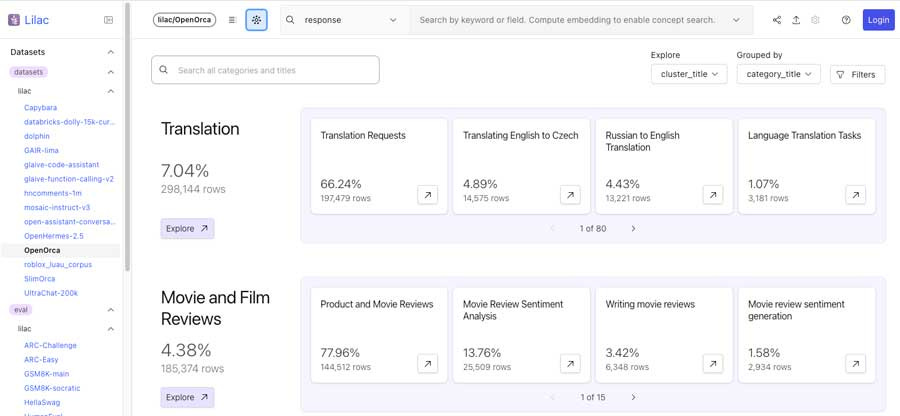Open the help question mark icon

coord(846,20)
